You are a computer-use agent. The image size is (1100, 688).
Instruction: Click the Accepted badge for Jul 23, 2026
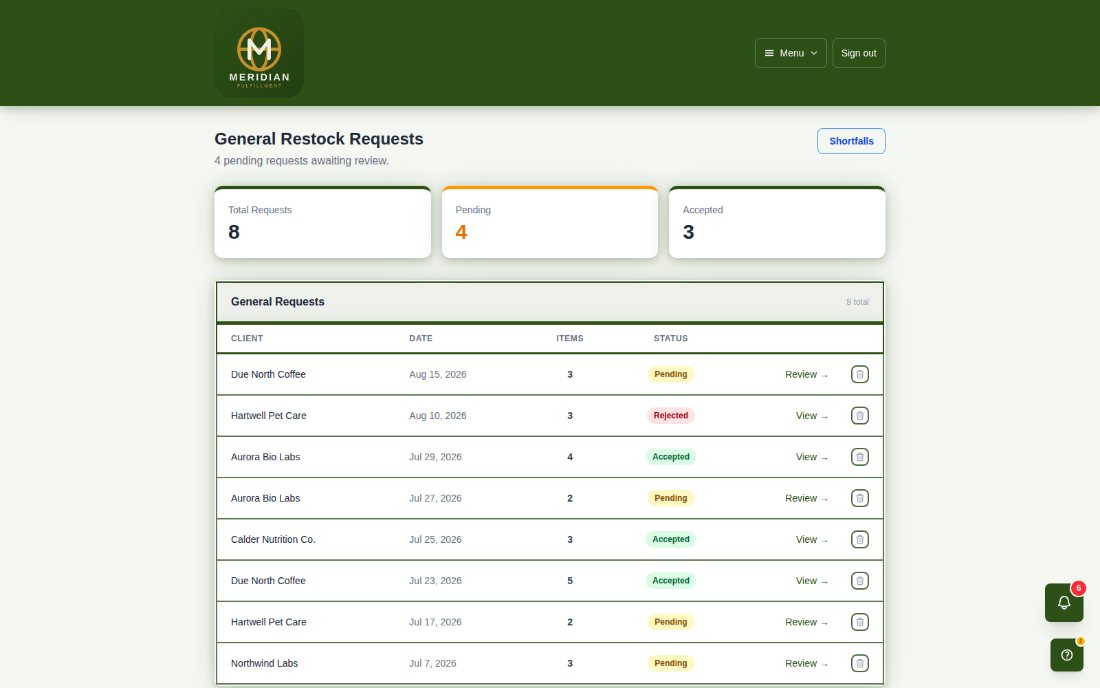tap(671, 581)
